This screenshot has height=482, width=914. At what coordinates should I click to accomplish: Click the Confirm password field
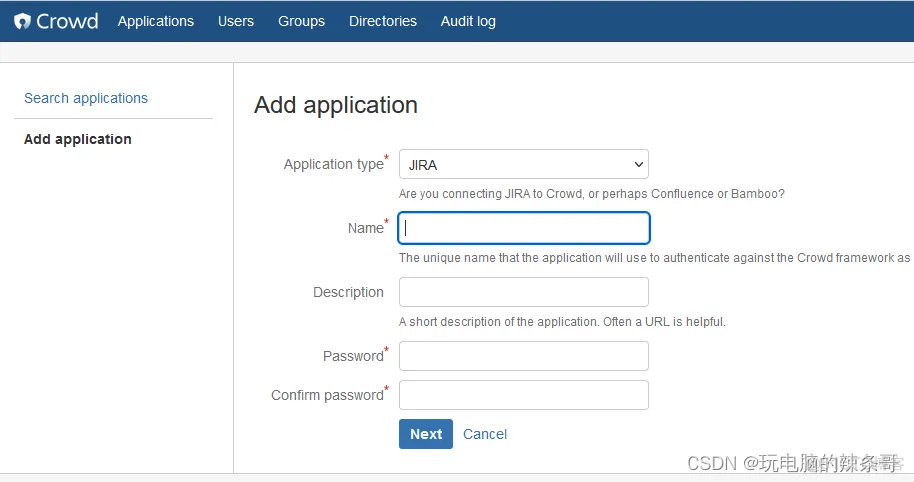(523, 395)
